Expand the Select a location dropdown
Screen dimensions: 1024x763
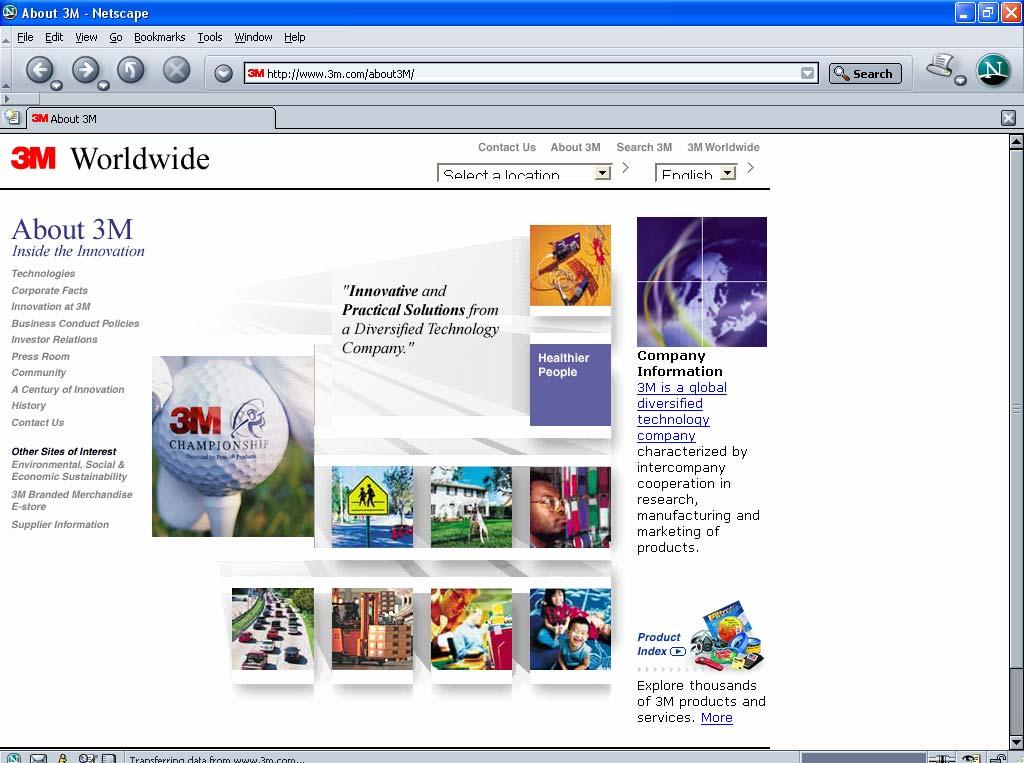pyautogui.click(x=524, y=172)
